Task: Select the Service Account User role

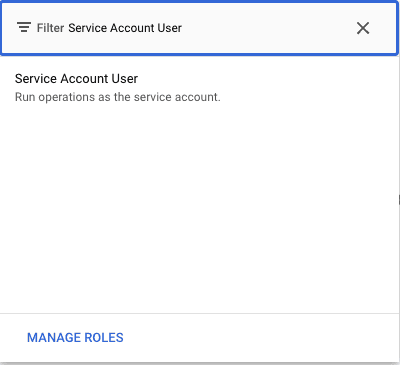Action: [x=200, y=88]
